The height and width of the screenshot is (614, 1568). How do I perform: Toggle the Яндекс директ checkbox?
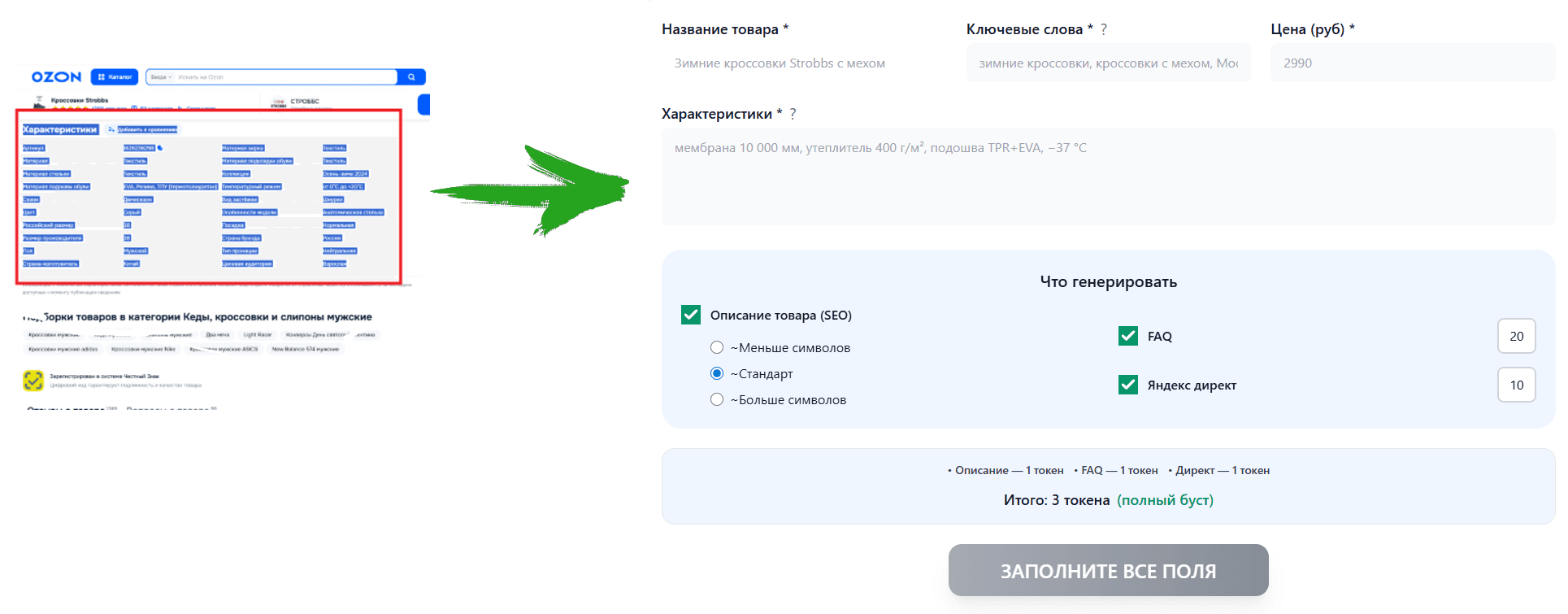[1128, 385]
